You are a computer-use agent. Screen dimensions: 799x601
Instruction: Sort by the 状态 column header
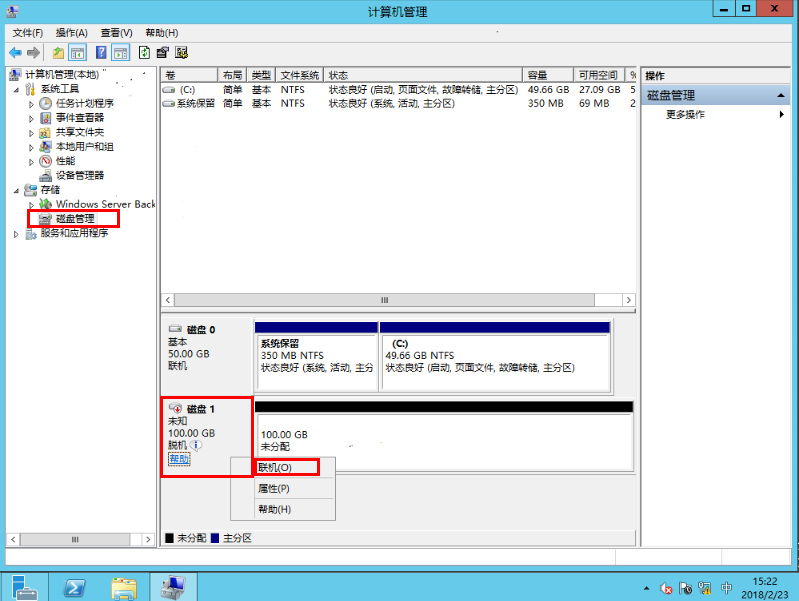click(423, 75)
